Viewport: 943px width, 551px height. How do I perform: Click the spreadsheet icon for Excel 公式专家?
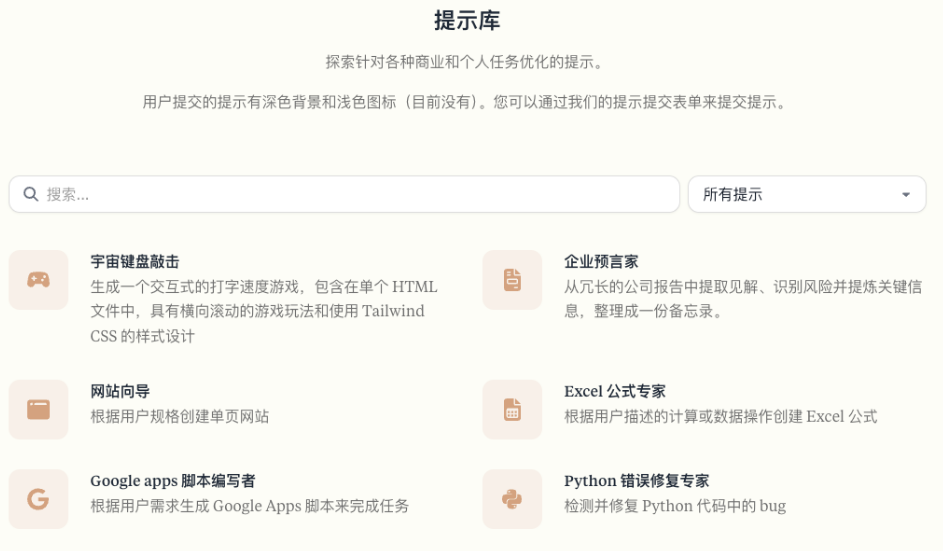tap(512, 409)
